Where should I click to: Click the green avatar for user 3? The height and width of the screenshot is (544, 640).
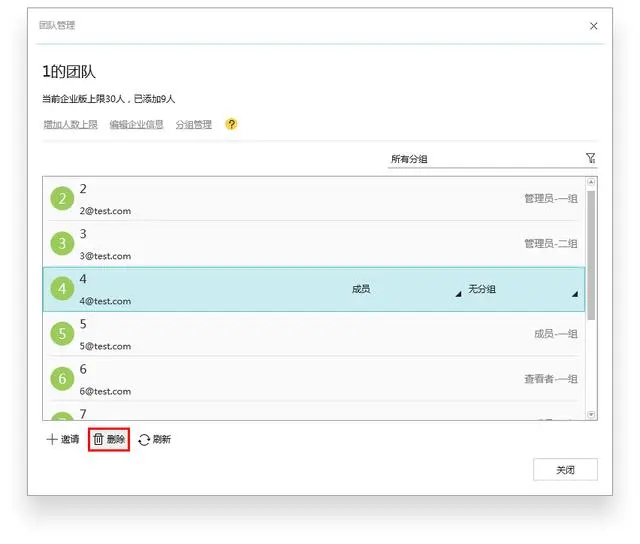tap(62, 244)
